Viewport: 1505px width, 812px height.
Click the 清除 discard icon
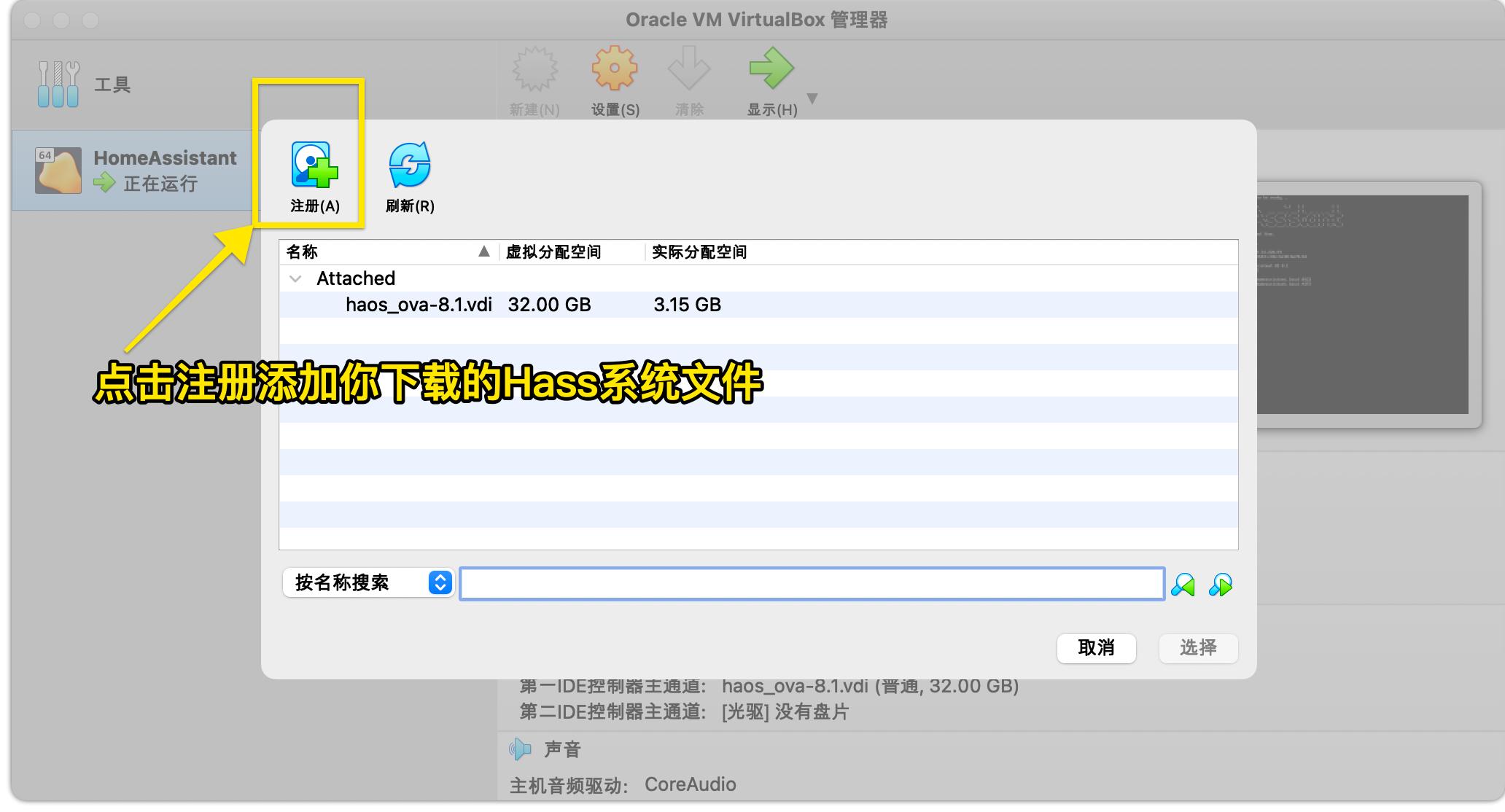pos(690,68)
